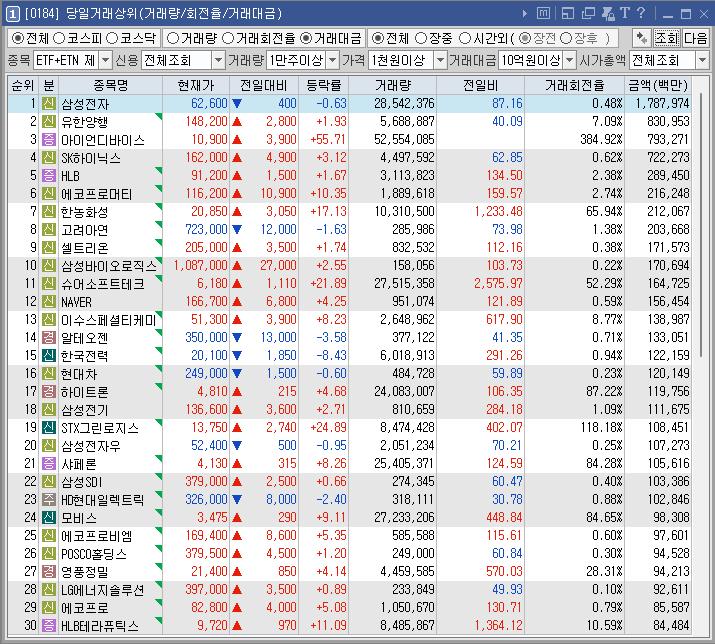Screen dimensions: 715x644
Task: Click the duplicate window icon in title bar
Action: point(588,14)
